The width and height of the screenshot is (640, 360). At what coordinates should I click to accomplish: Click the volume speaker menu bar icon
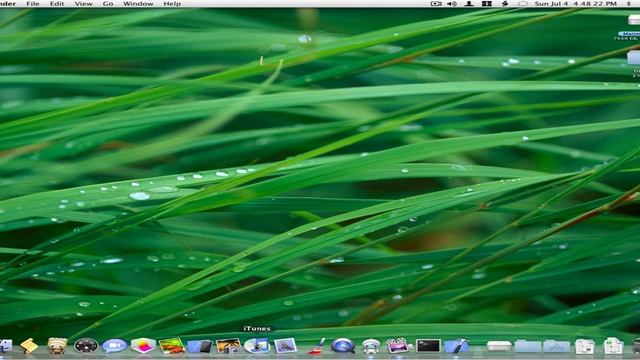tap(452, 4)
